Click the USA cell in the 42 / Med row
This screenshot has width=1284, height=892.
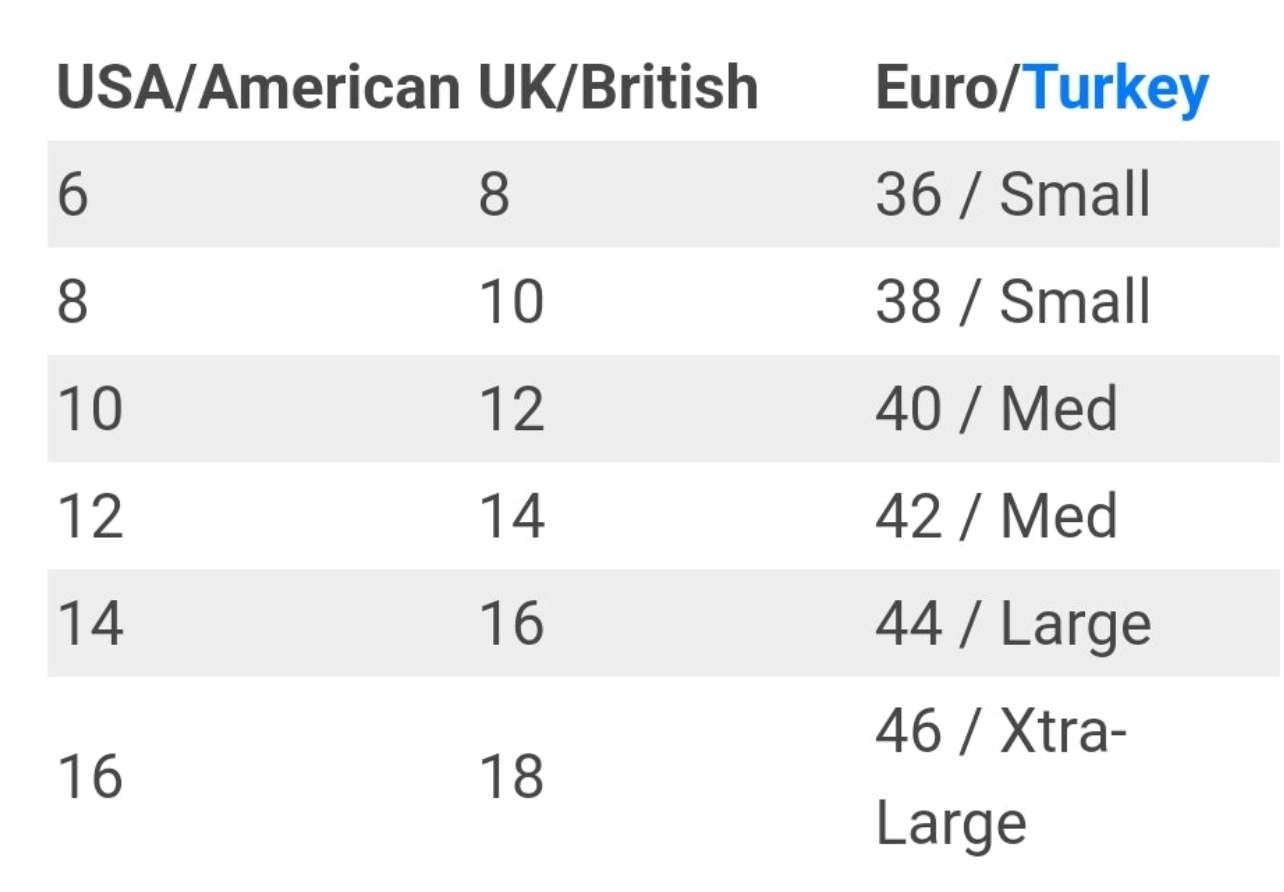coord(90,516)
